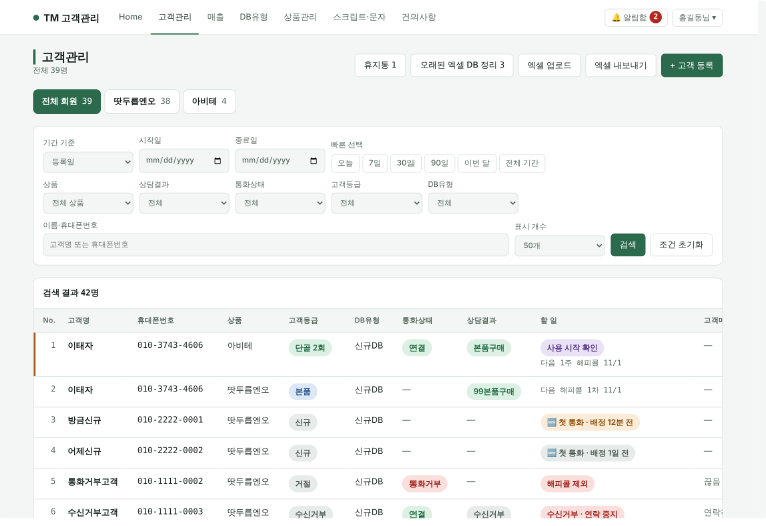Open the 고객관리 menu
The image size is (766, 526).
coord(175,17)
